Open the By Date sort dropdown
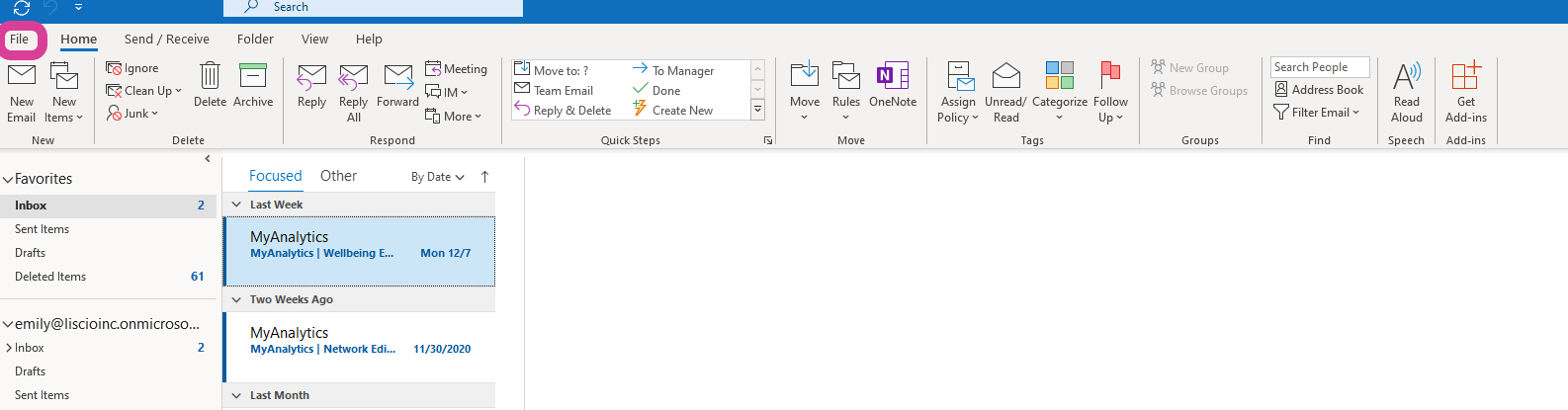Viewport: 1568px width, 410px height. [x=437, y=177]
